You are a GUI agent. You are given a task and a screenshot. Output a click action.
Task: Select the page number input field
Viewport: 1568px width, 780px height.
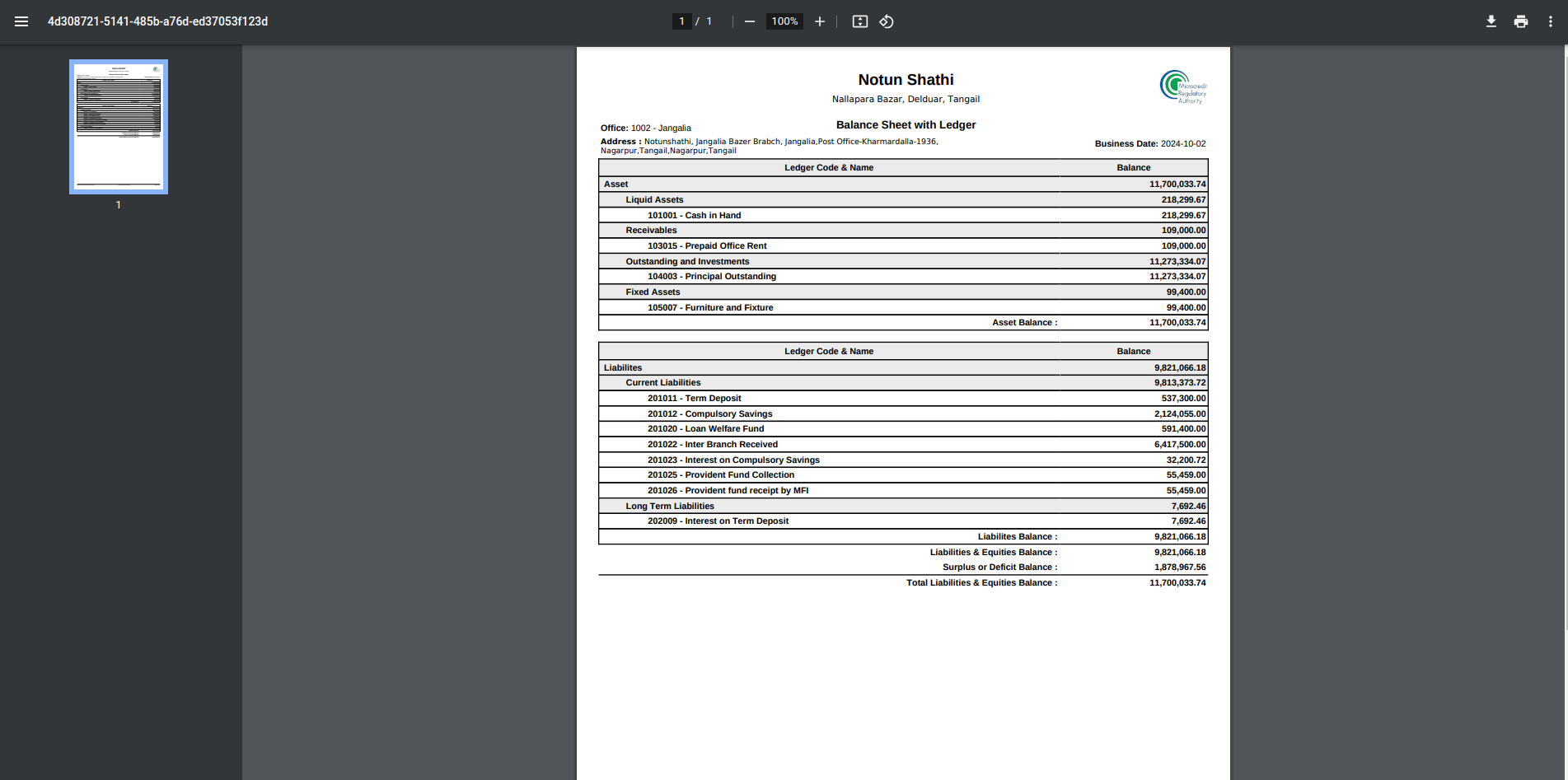[x=681, y=21]
